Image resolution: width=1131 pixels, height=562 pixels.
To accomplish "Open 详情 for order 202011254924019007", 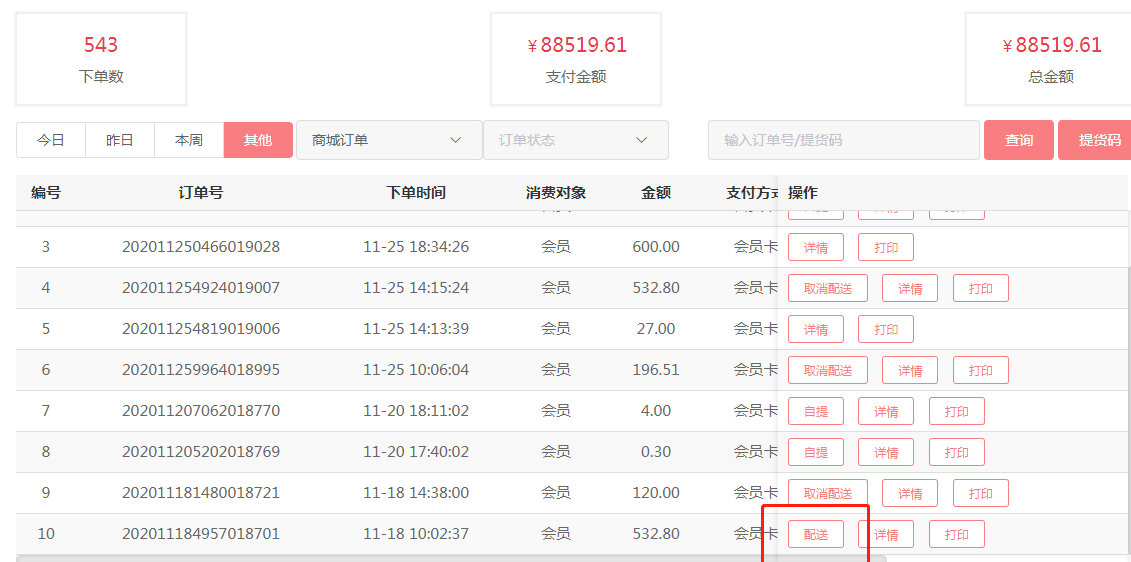I will tap(910, 289).
